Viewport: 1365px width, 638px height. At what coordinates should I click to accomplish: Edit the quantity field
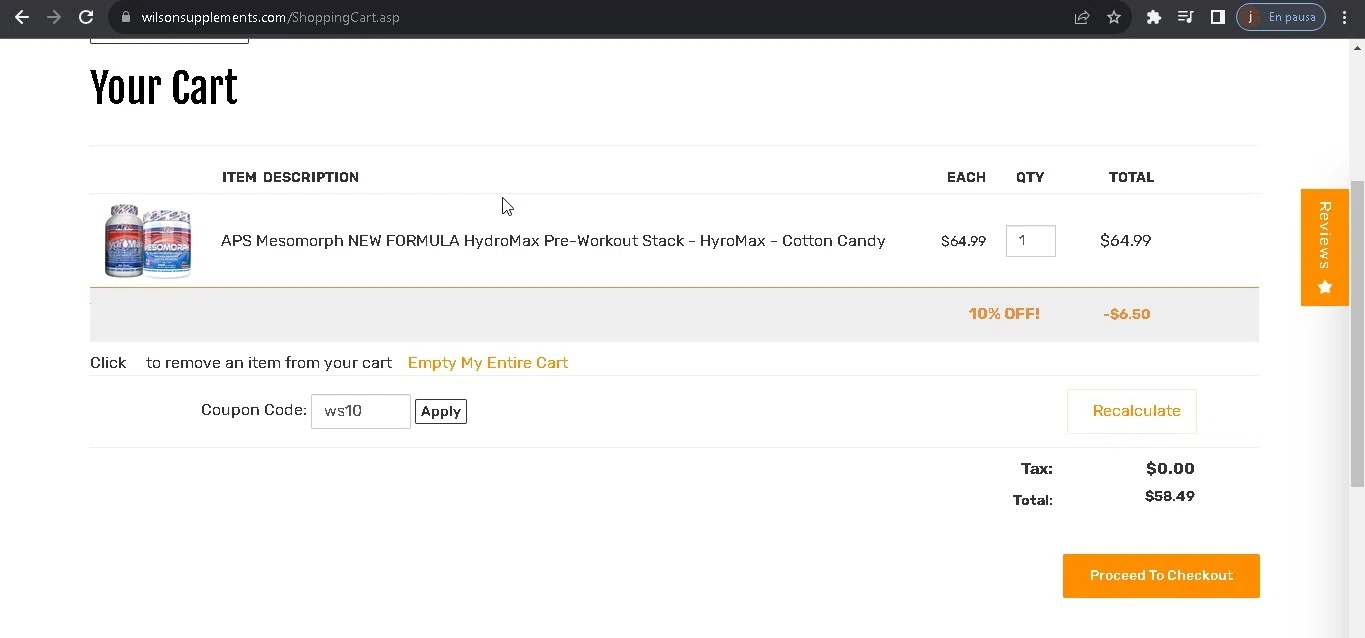pos(1031,241)
